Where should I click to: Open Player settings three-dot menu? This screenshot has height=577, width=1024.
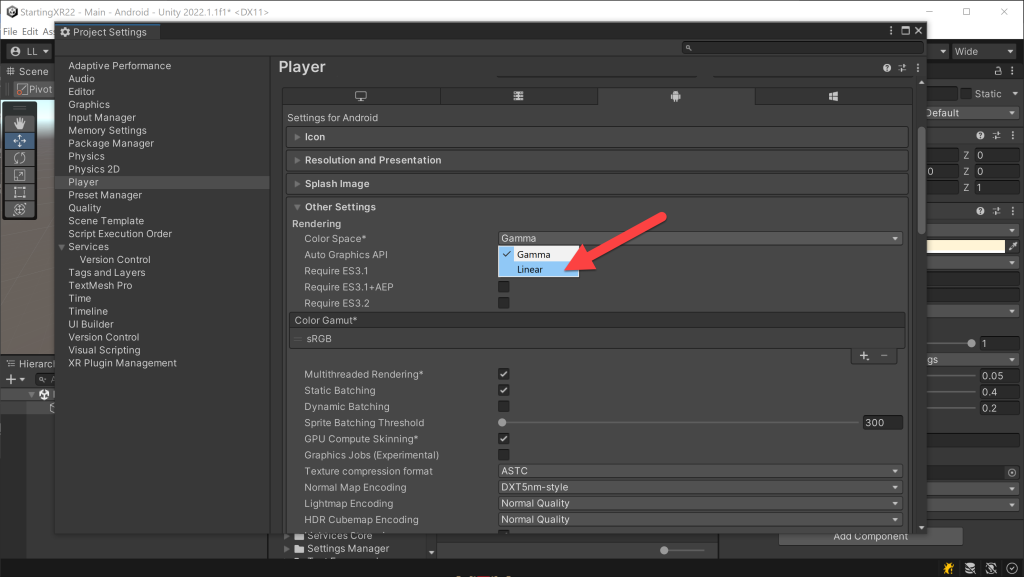click(918, 68)
